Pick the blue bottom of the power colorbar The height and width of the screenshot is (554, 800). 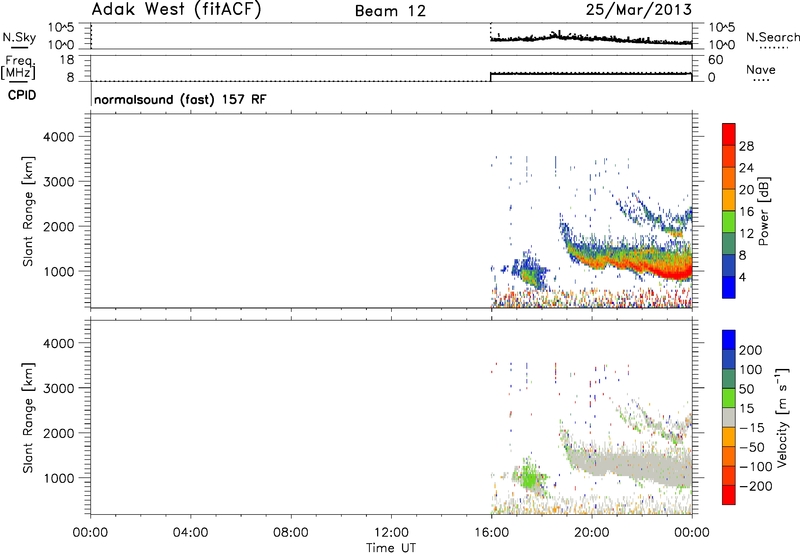click(x=729, y=287)
